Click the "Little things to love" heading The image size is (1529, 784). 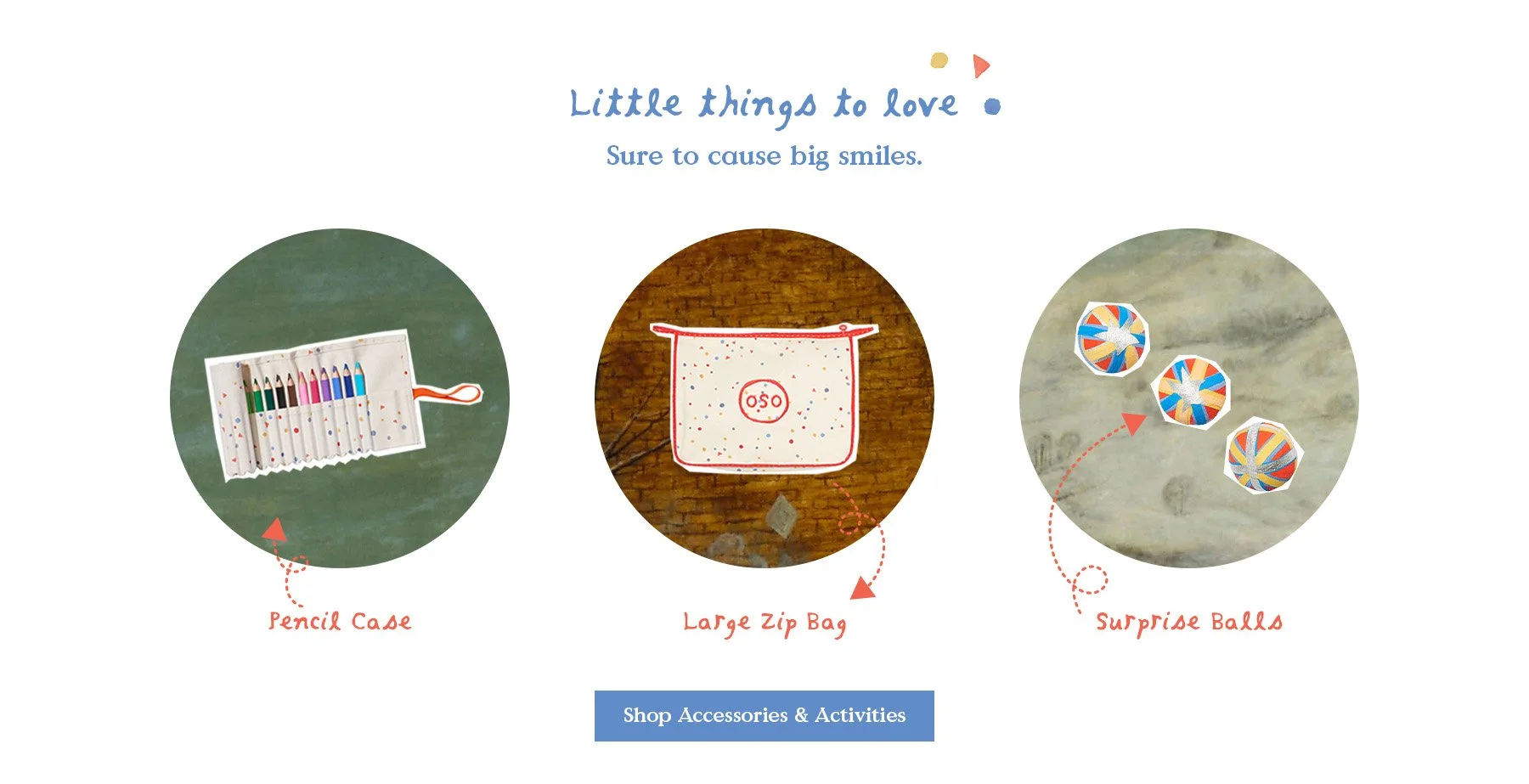(764, 104)
